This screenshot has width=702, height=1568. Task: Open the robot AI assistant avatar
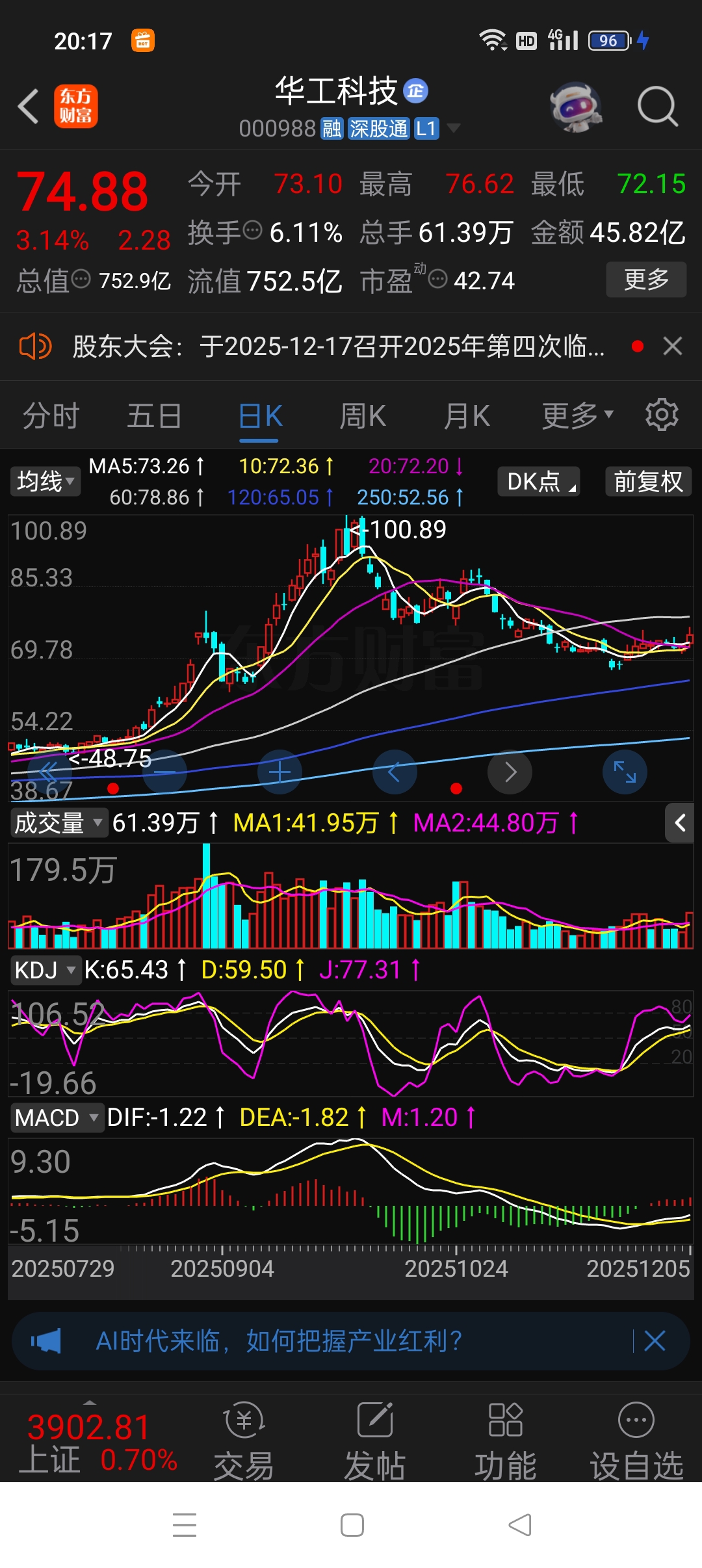tap(576, 106)
